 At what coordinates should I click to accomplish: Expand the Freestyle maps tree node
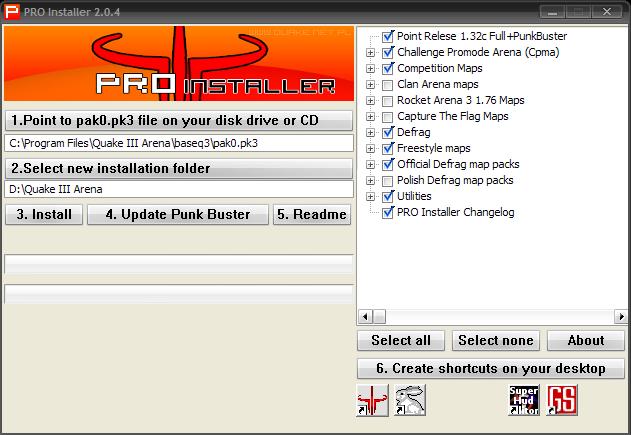[x=371, y=148]
